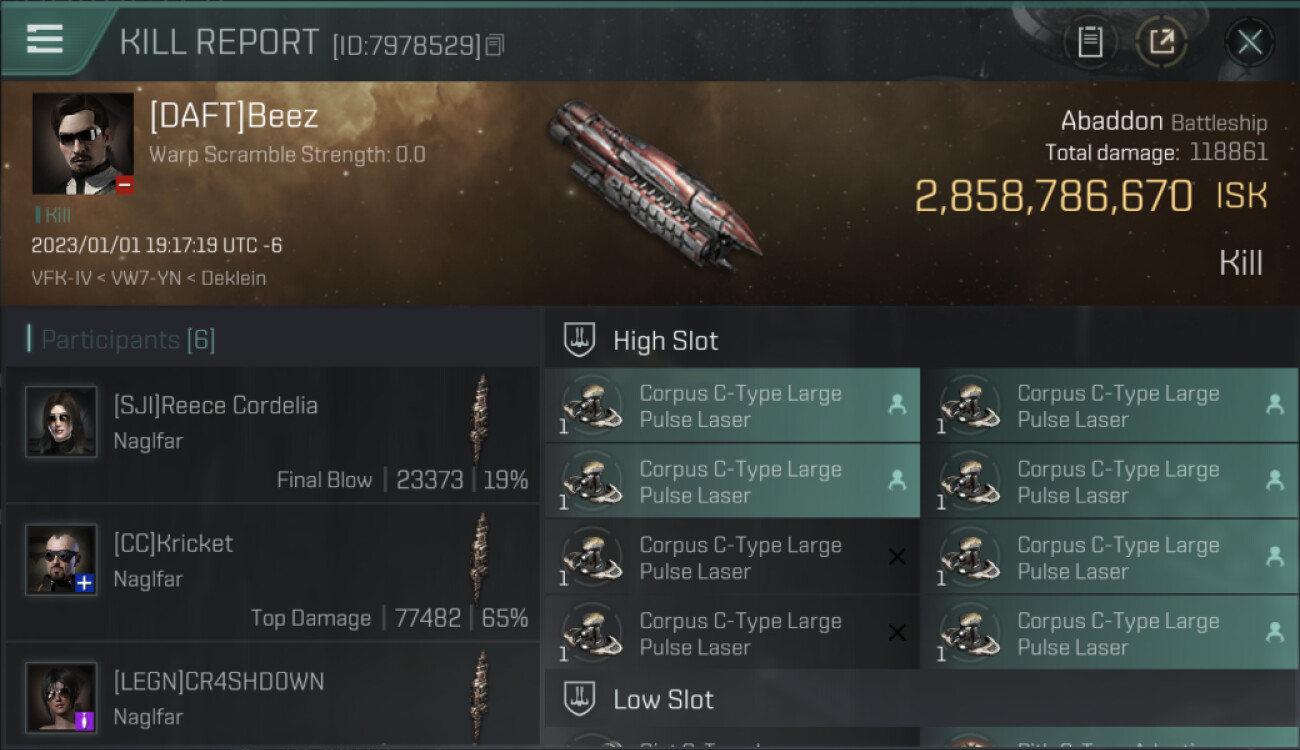
Task: Open Reece Cordelia's portrait
Action: [61, 422]
